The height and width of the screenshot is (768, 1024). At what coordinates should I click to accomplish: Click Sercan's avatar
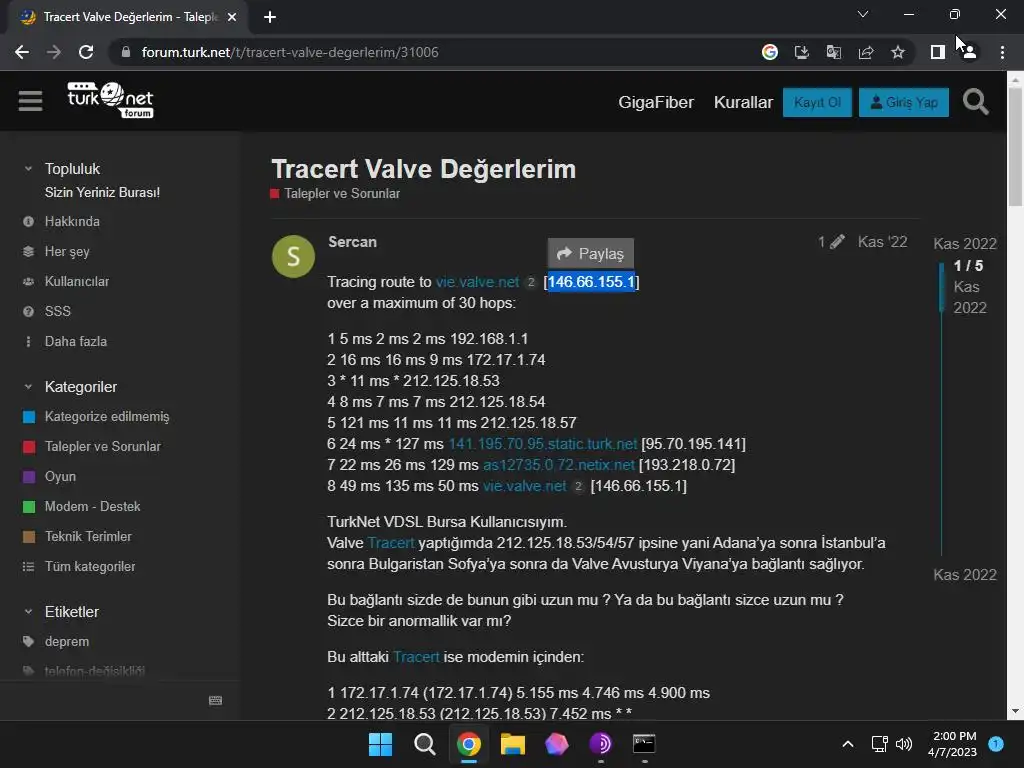pos(293,257)
